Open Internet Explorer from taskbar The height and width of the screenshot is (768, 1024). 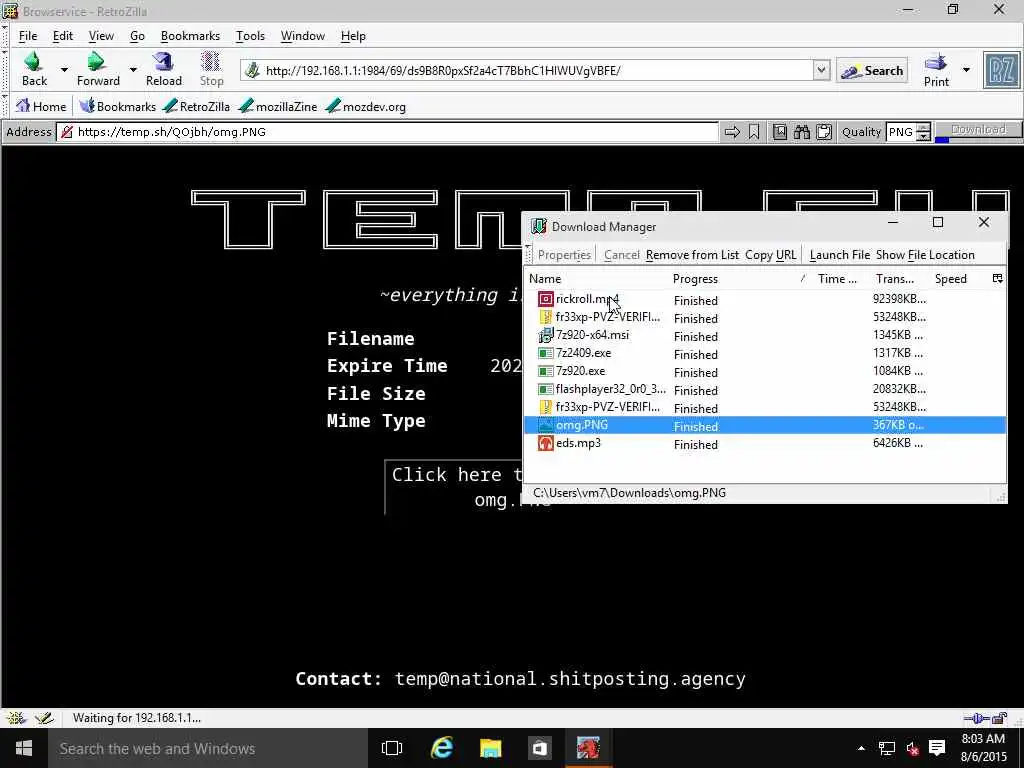tap(441, 748)
